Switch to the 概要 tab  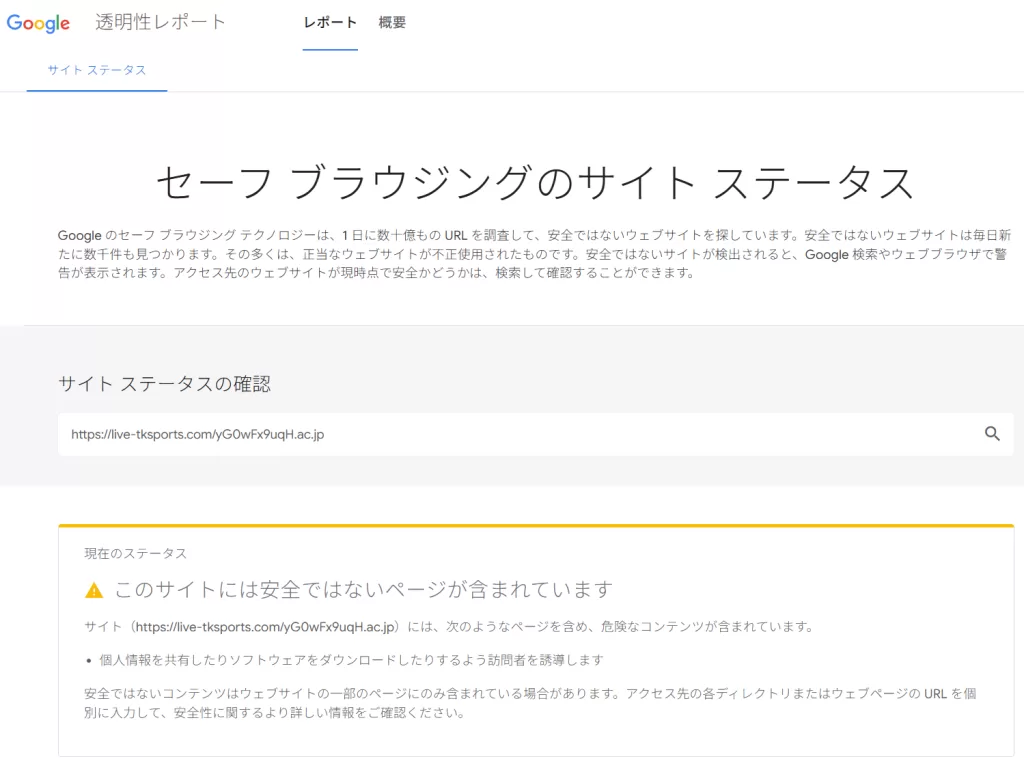(391, 22)
